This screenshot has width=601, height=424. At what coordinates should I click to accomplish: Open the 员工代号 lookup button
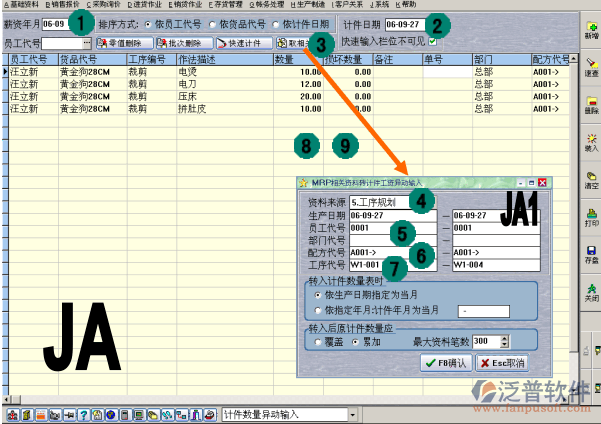87,43
